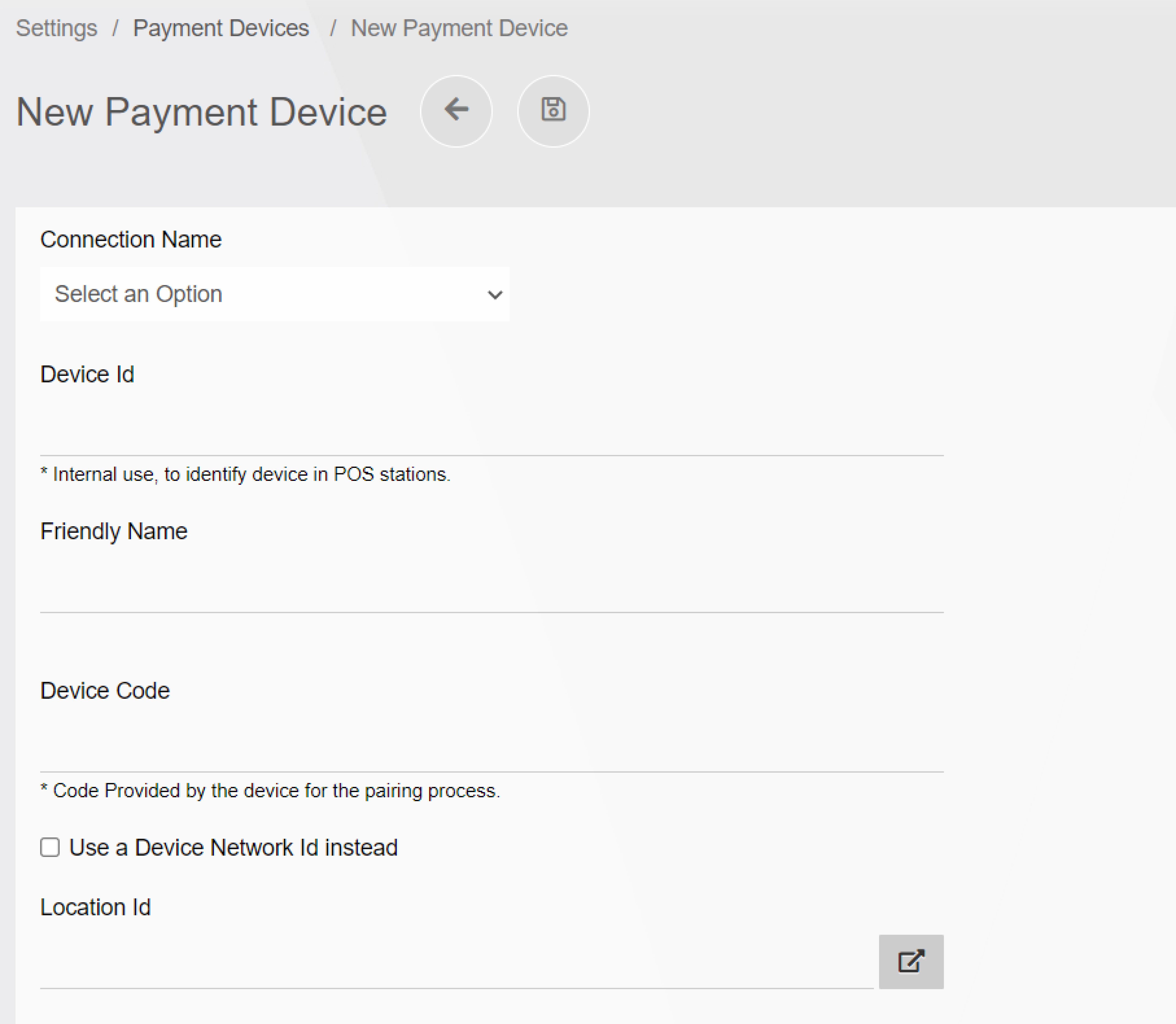Click the Device Code label
1176x1024 pixels.
pyautogui.click(x=105, y=690)
